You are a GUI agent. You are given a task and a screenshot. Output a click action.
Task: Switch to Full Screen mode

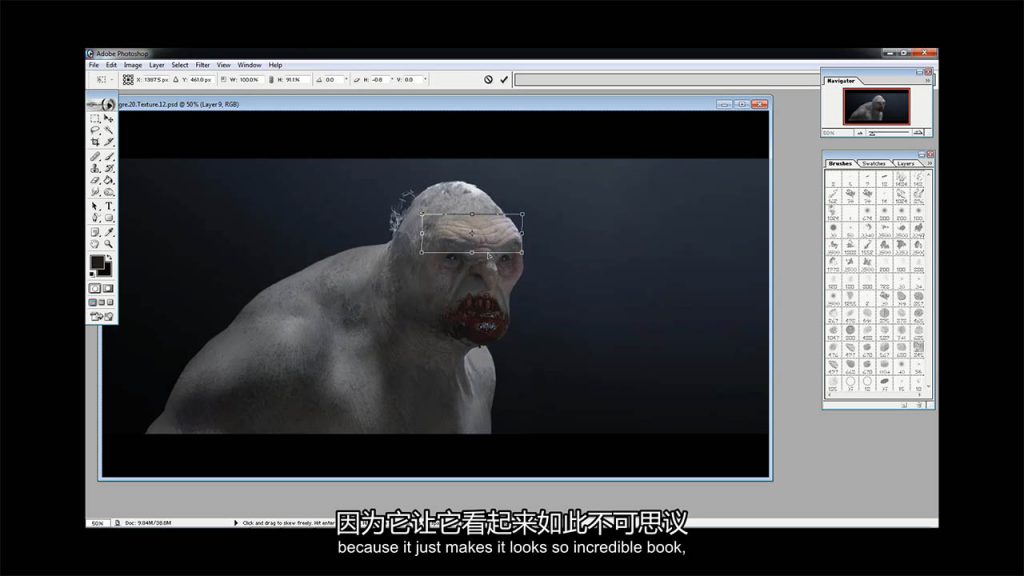110,302
